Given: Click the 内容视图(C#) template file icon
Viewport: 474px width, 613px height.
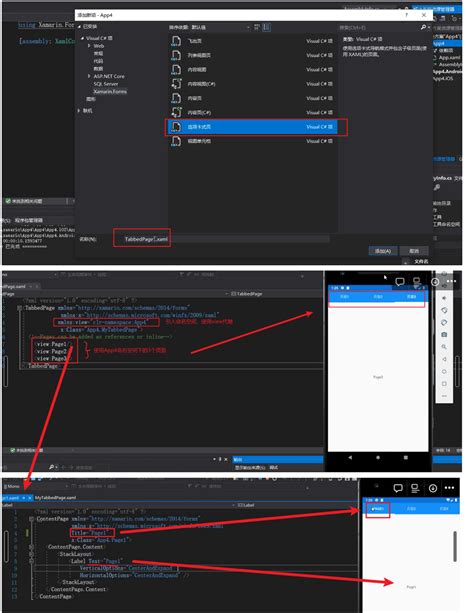Looking at the screenshot, I should point(176,84).
